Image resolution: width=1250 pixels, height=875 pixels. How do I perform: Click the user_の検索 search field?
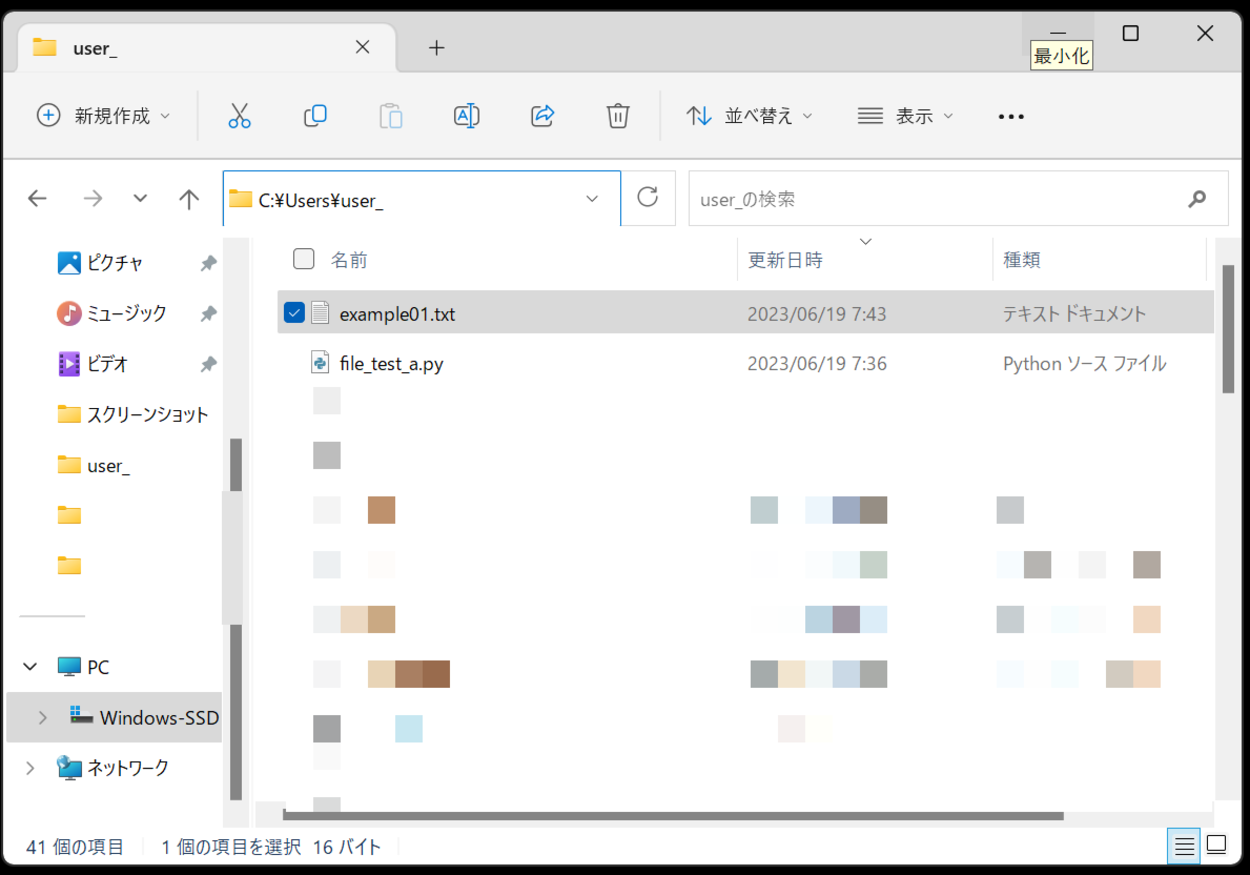[935, 199]
